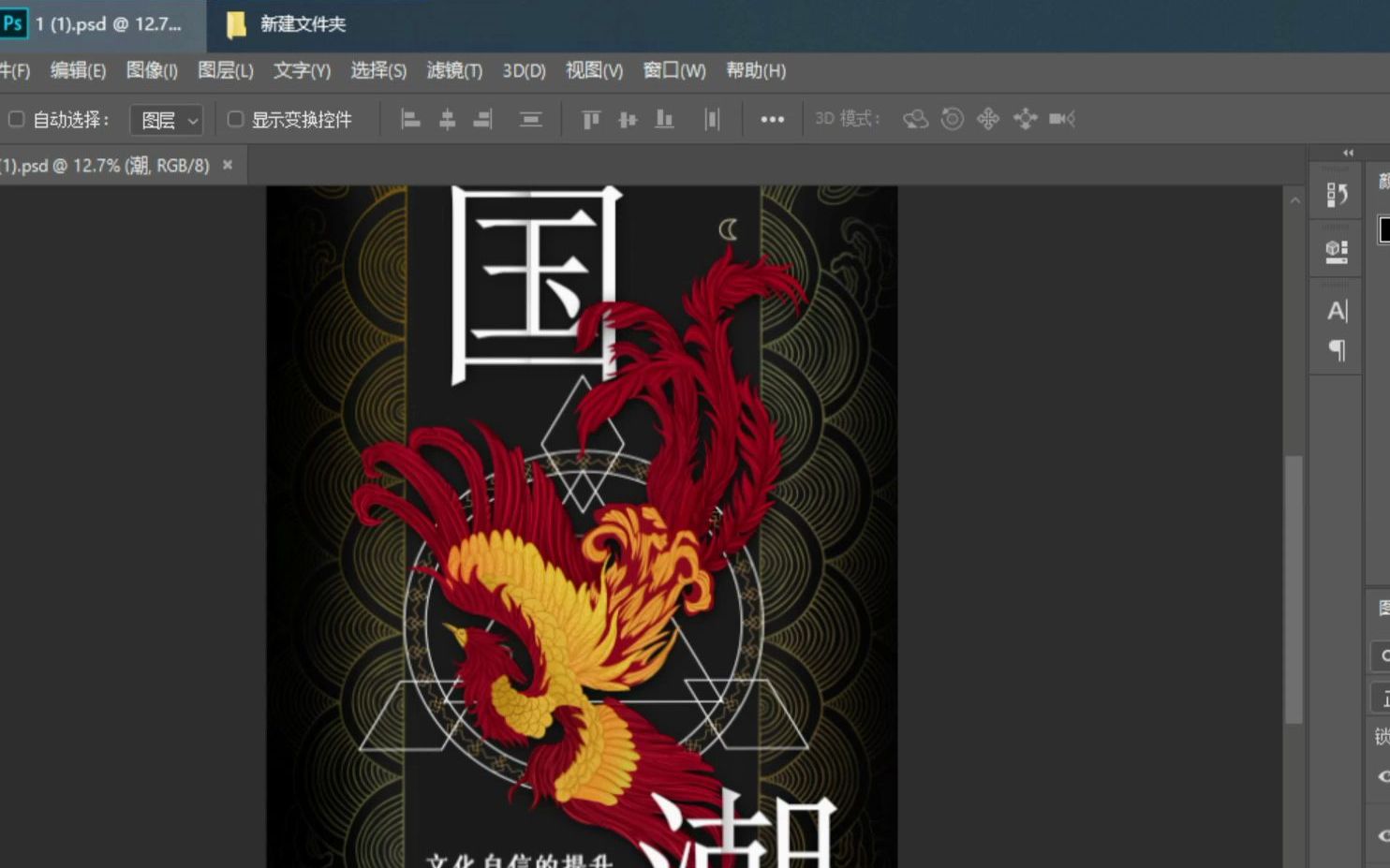1390x868 pixels.
Task: Click the scrollbar up arrow
Action: 1294,200
